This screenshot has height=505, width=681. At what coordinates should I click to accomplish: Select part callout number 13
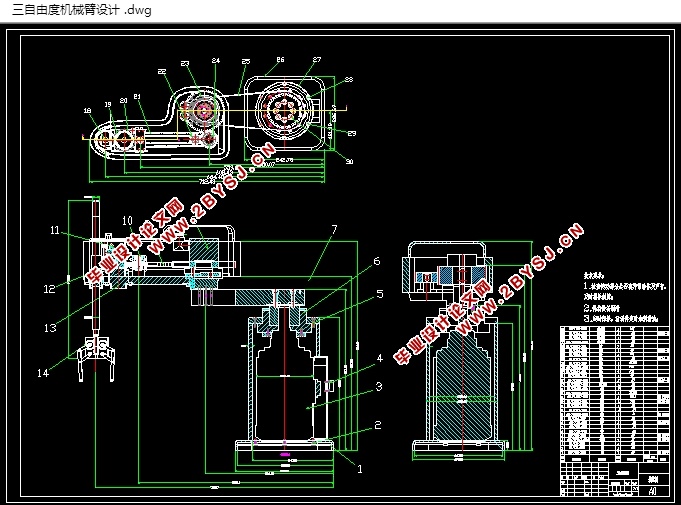pos(50,328)
